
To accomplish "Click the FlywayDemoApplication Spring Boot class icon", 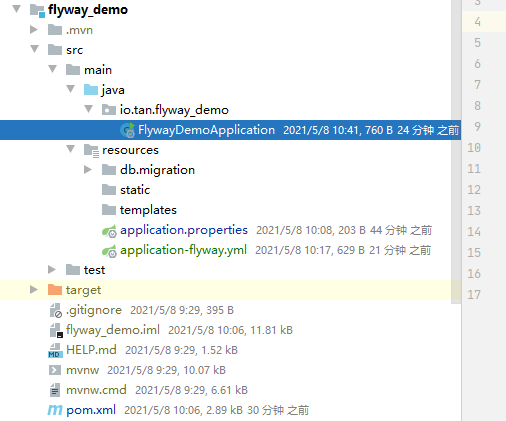I will click(128, 130).
